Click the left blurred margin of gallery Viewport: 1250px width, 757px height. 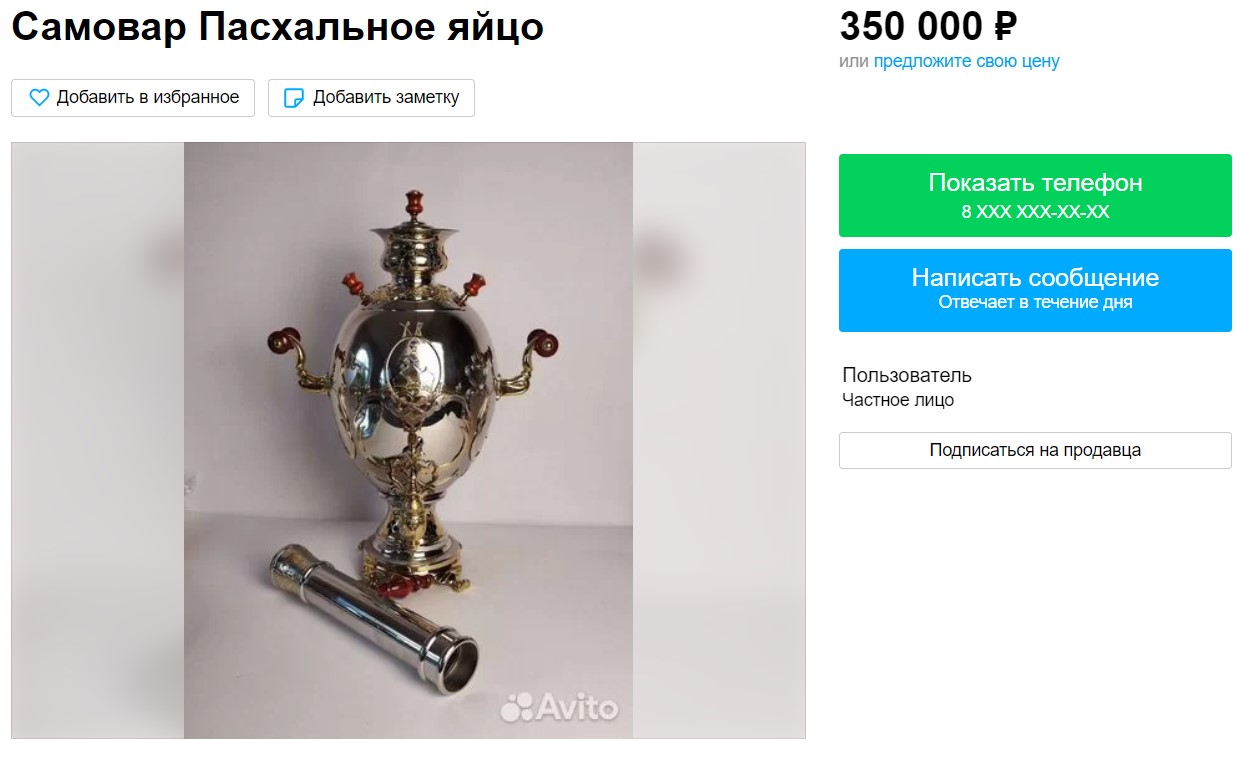pos(98,440)
